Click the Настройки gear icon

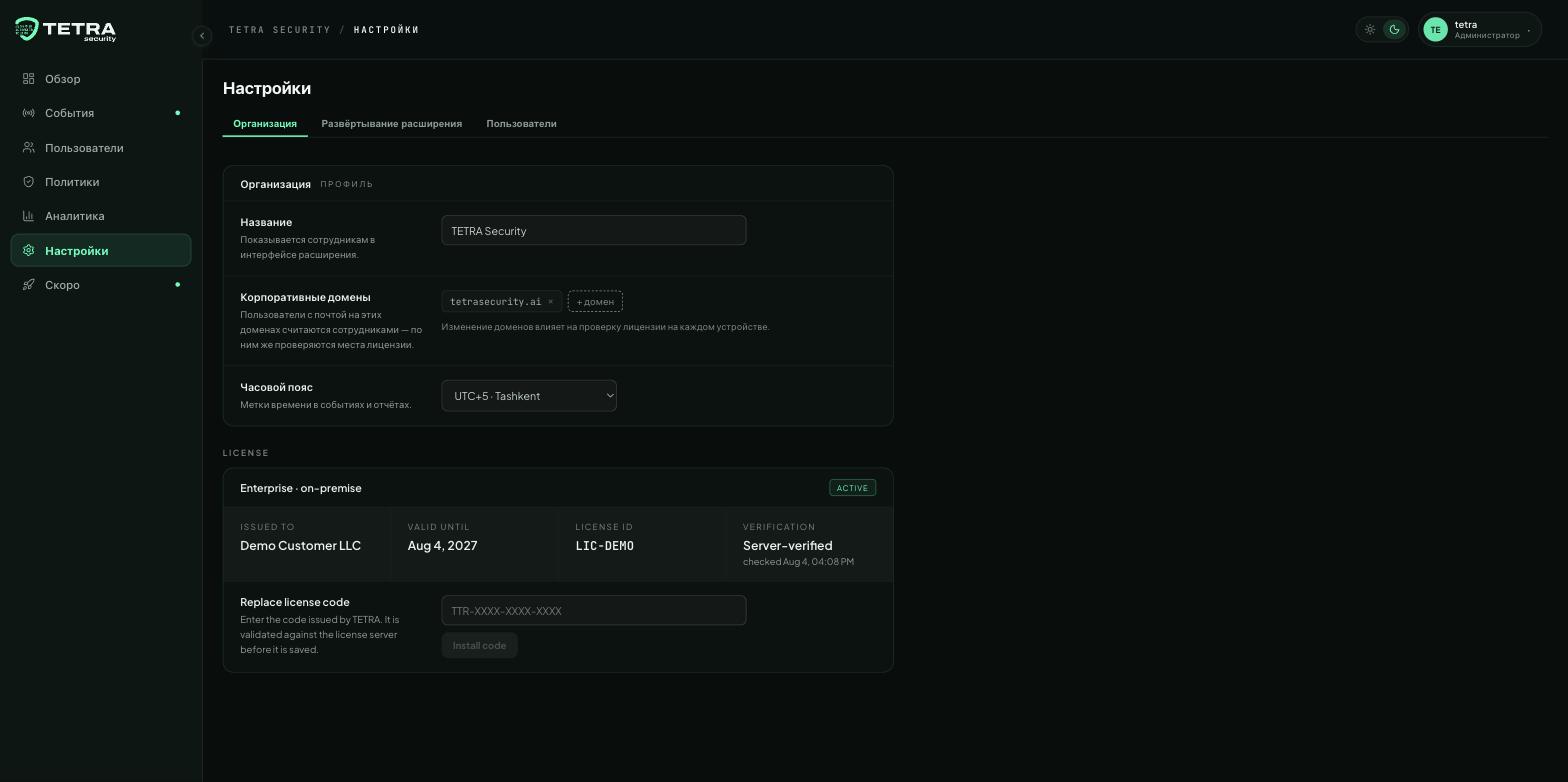[29, 251]
